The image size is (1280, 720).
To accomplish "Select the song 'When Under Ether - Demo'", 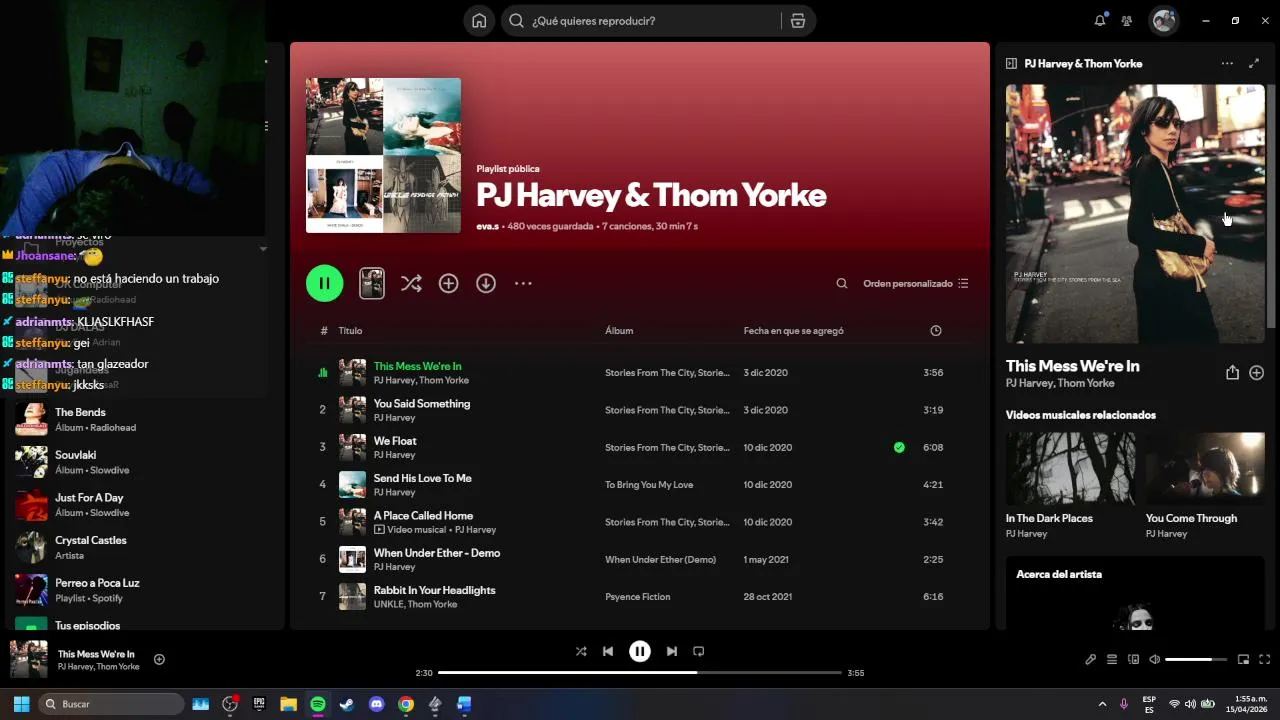I will [x=436, y=553].
